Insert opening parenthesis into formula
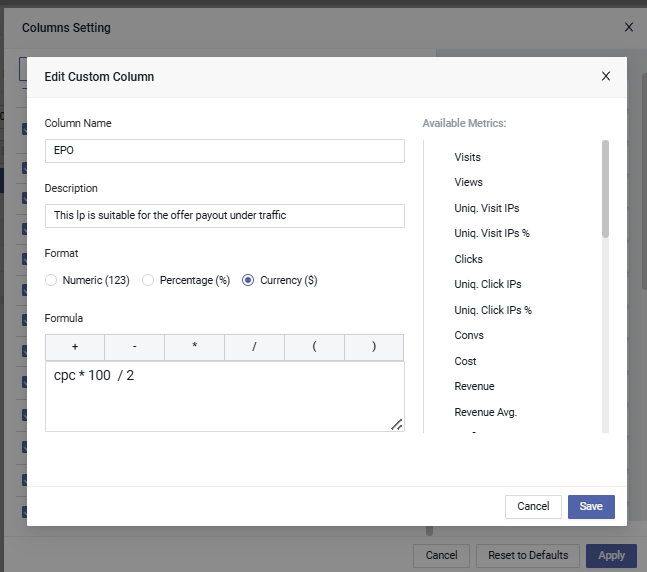The width and height of the screenshot is (647, 572). click(315, 346)
